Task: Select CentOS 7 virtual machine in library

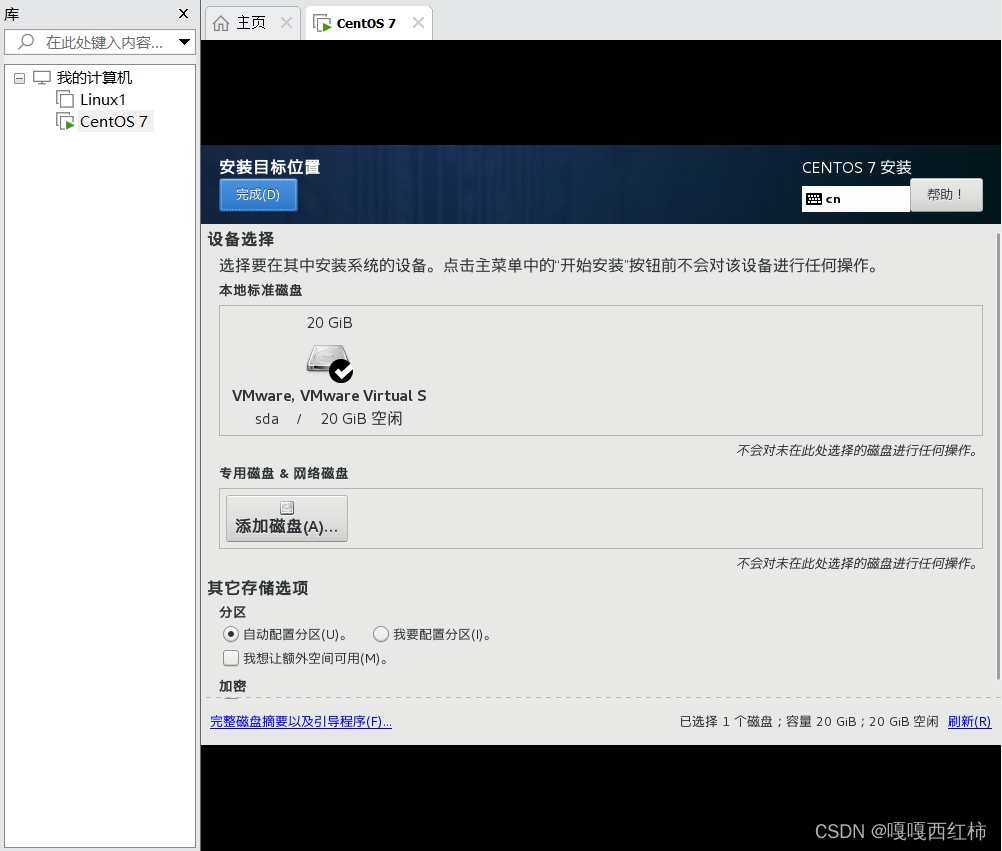Action: click(x=114, y=121)
